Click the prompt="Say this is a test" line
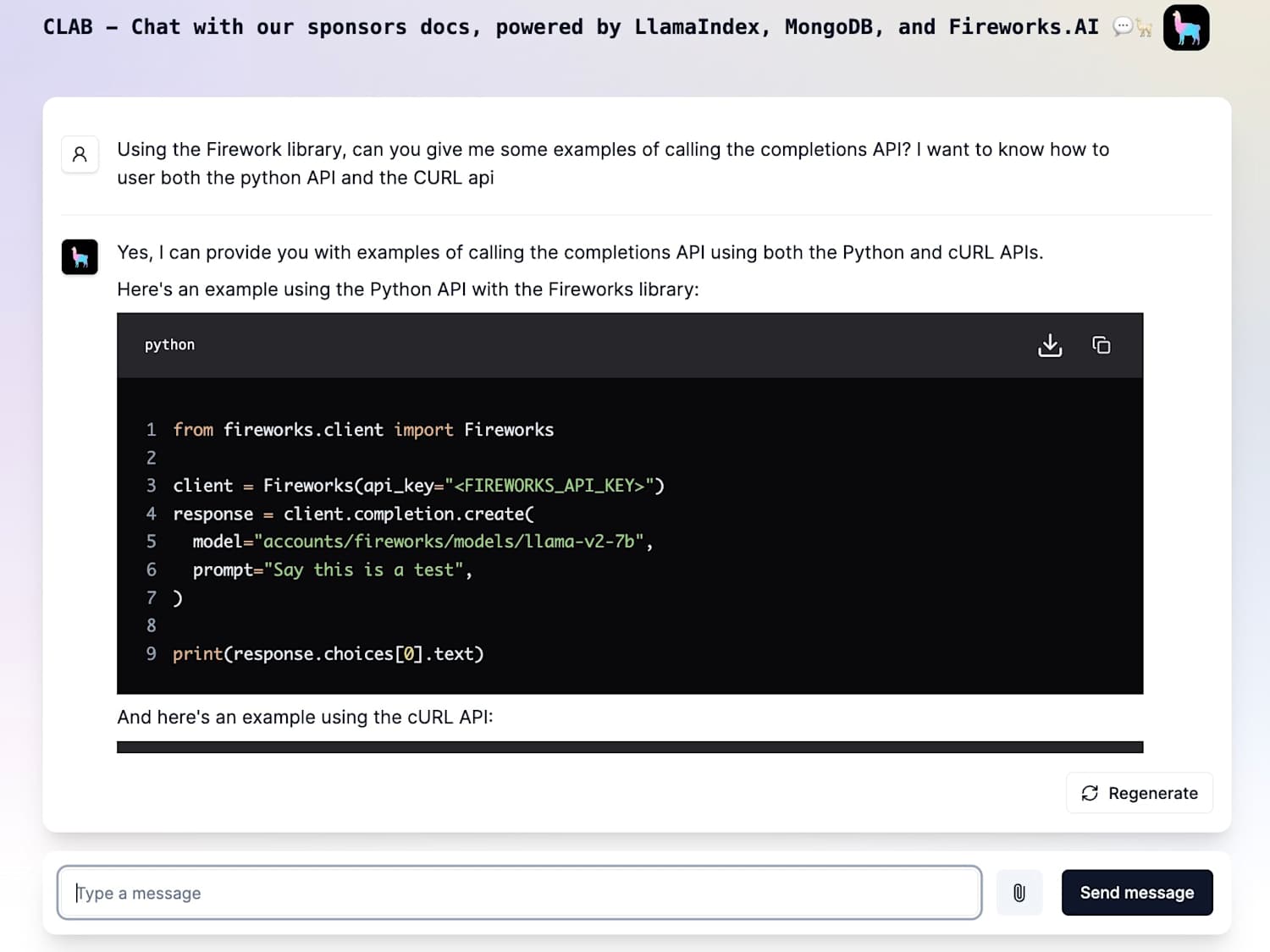The image size is (1270, 952). point(332,570)
